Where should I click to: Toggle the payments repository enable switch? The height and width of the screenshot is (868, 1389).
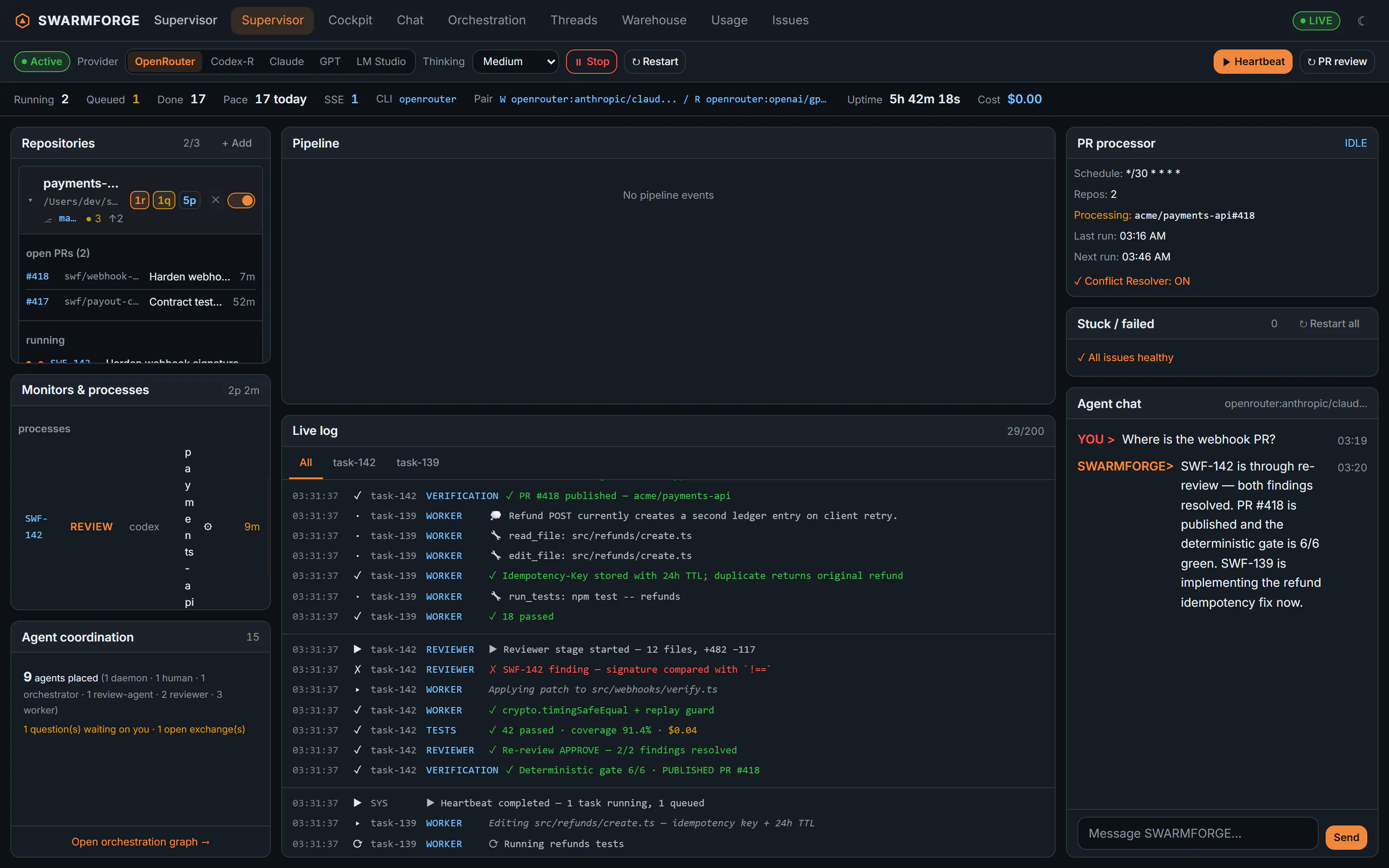pyautogui.click(x=241, y=201)
